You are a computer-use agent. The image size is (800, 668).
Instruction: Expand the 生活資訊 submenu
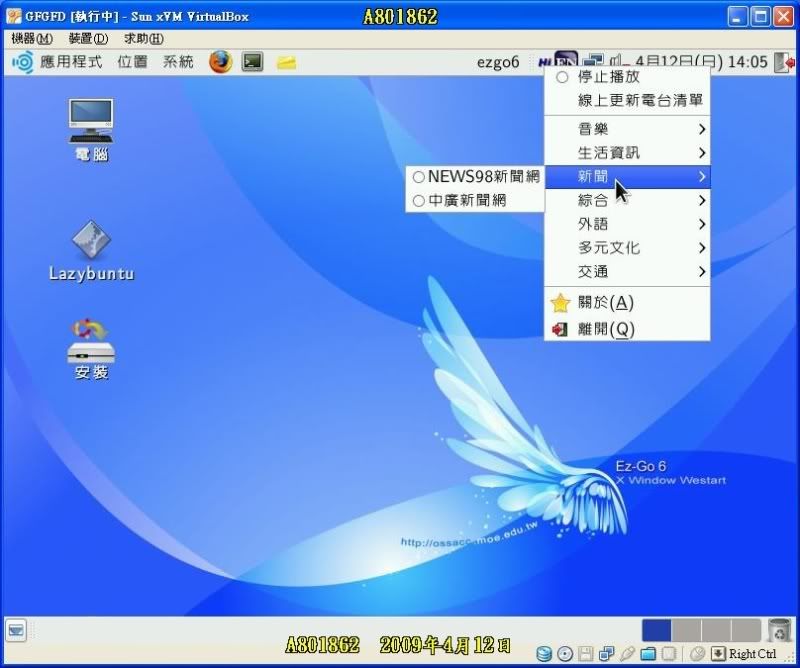[x=627, y=153]
